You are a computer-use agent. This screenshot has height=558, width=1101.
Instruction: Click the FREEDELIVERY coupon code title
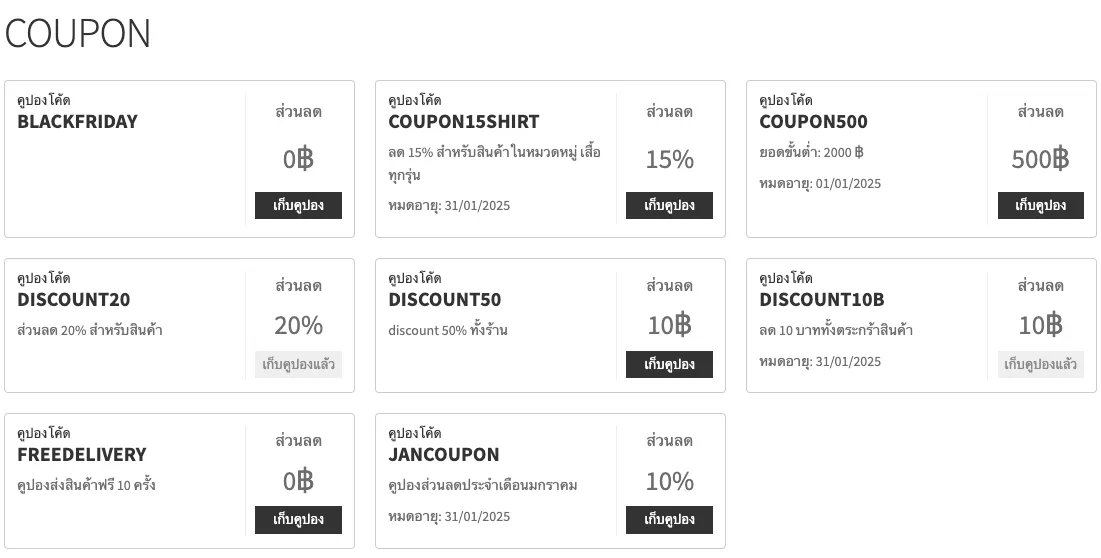(81, 455)
